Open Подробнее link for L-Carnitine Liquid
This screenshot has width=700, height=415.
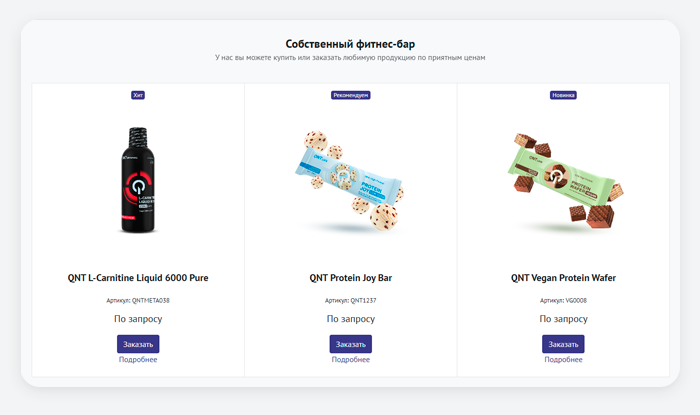click(x=138, y=360)
